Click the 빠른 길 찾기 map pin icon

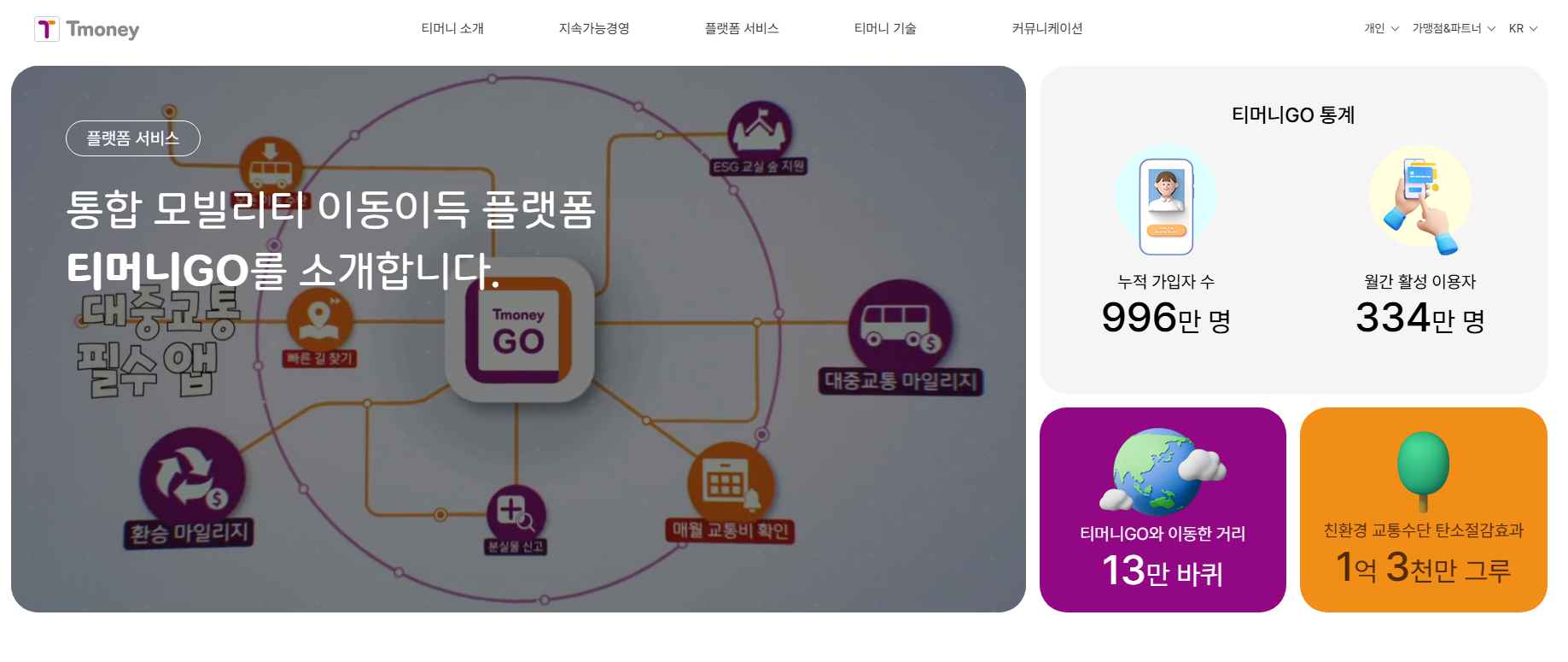point(319,319)
